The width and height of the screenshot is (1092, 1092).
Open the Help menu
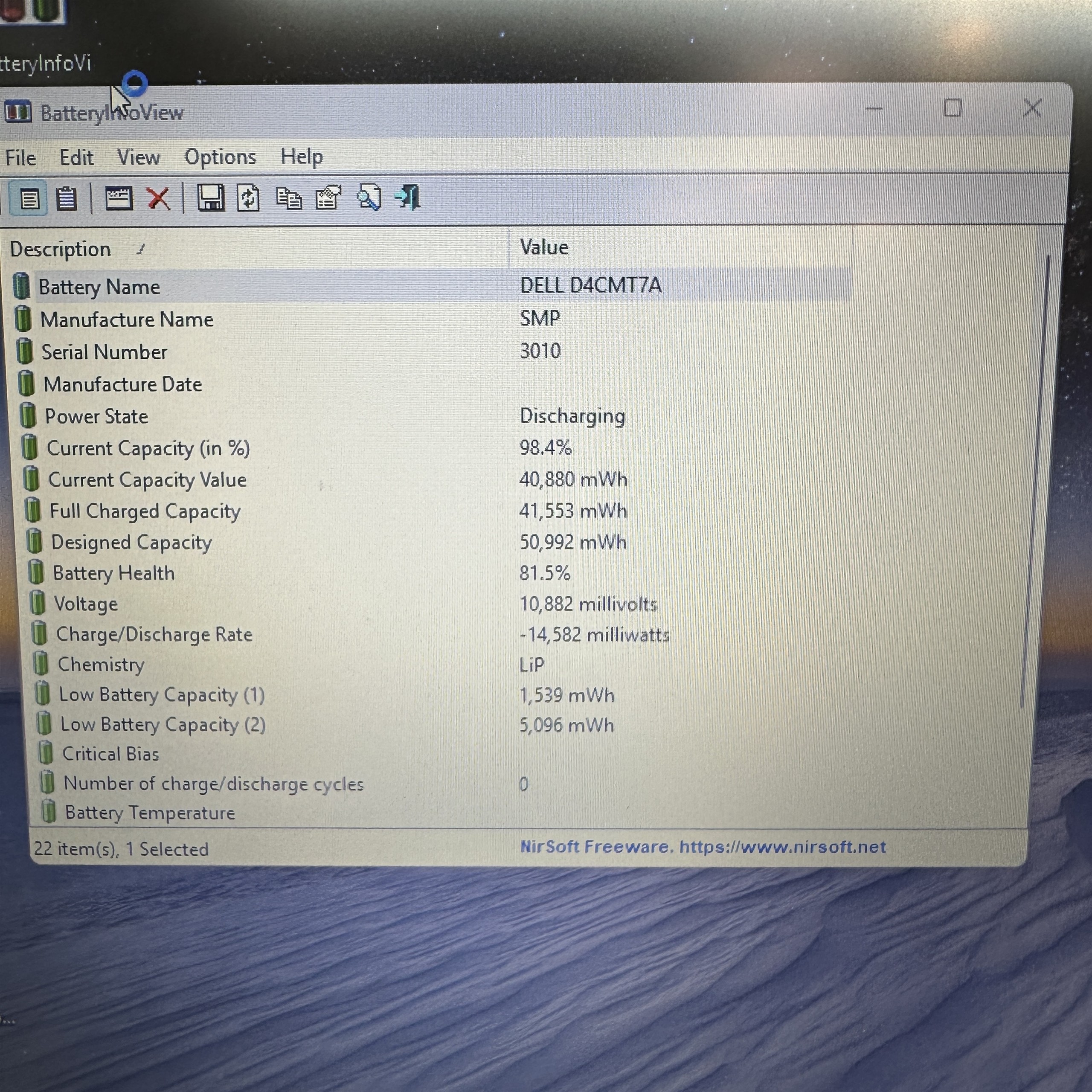click(x=301, y=156)
